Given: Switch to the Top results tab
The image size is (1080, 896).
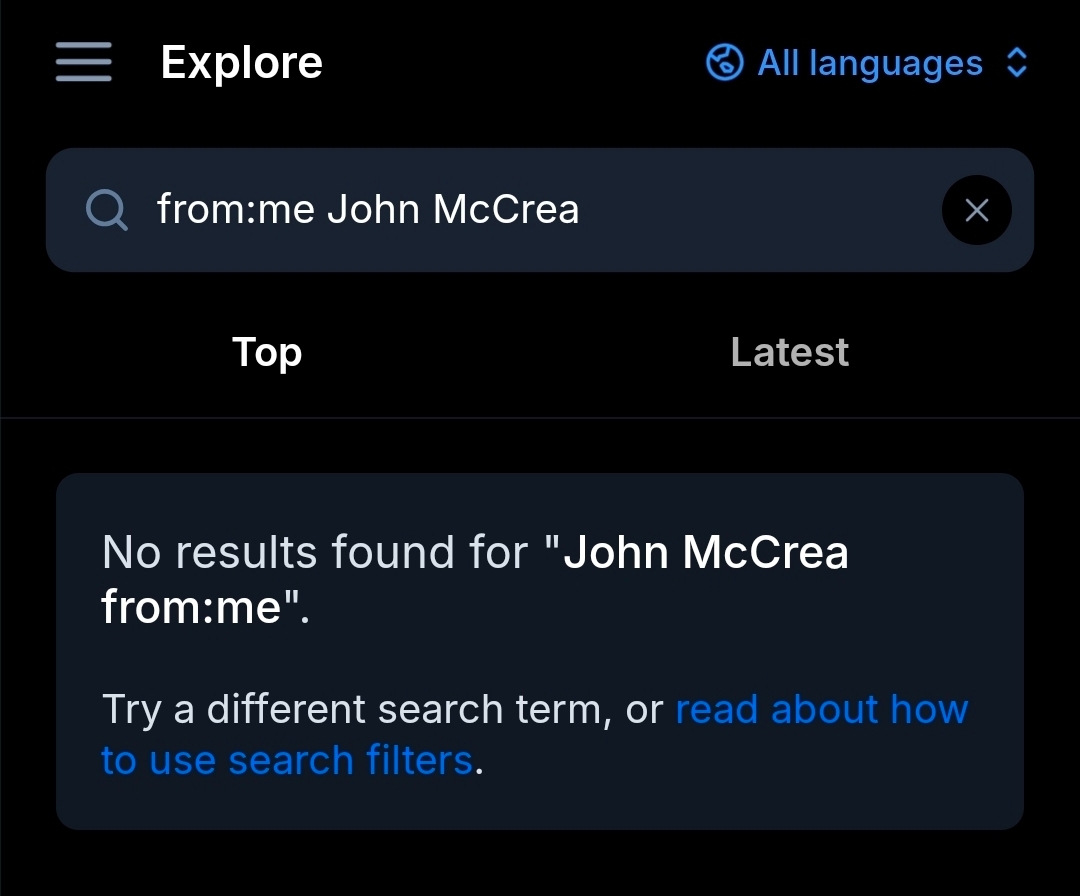Looking at the screenshot, I should 267,352.
